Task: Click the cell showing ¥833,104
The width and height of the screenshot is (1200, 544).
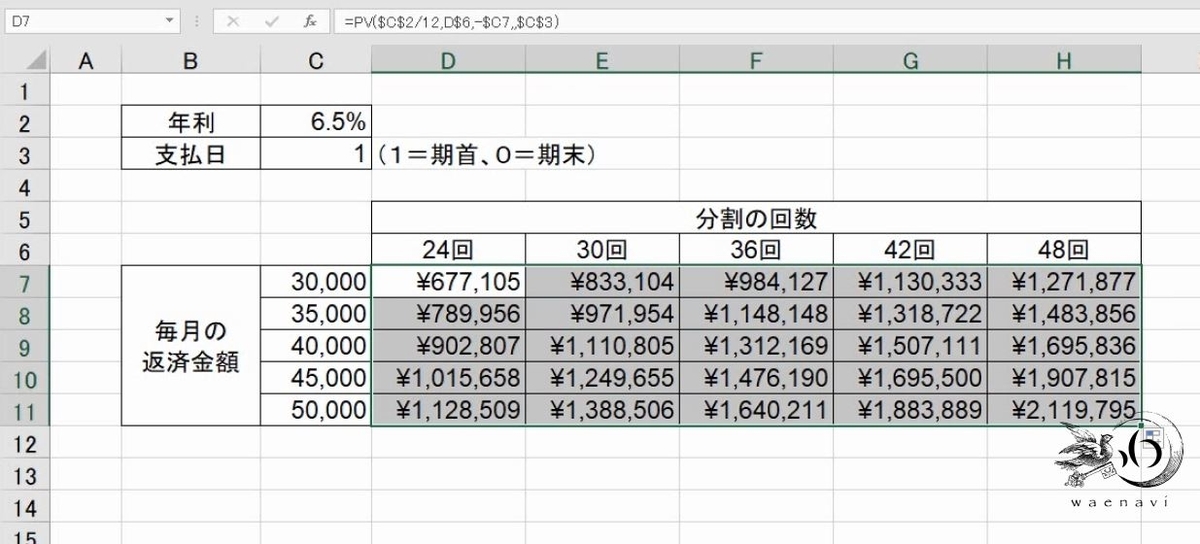Action: point(602,283)
